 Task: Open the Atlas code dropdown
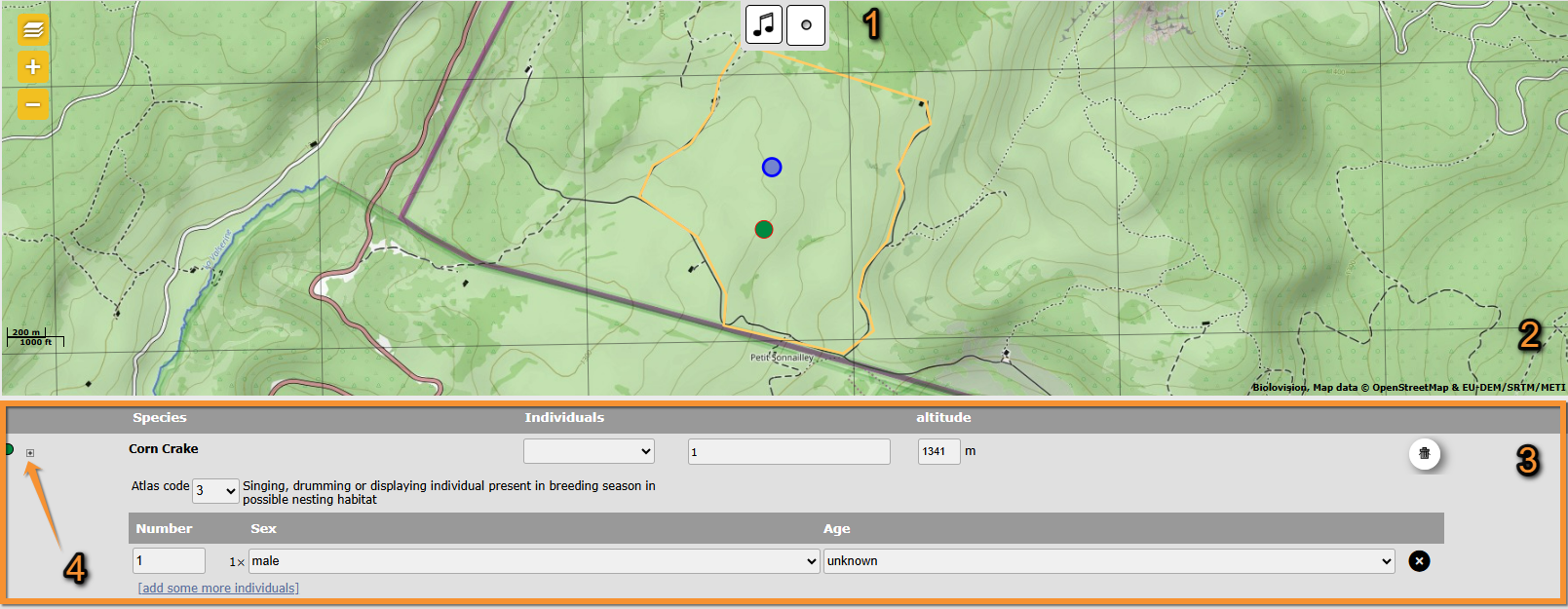(215, 491)
